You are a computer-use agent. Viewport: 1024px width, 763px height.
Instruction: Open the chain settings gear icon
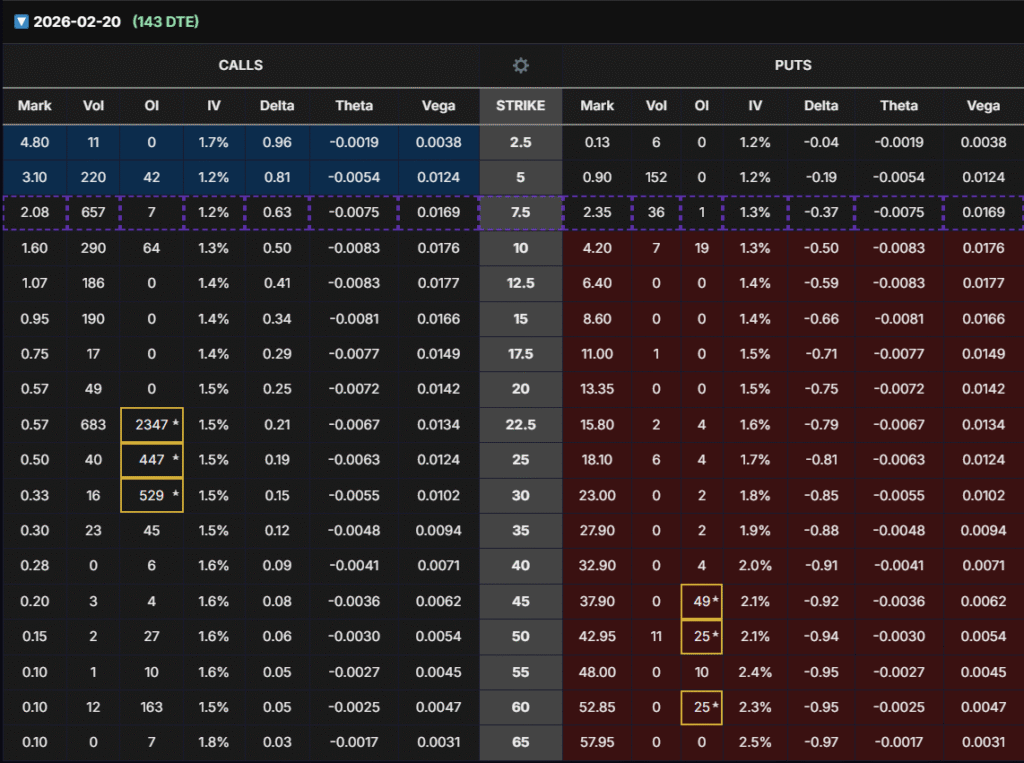point(520,65)
